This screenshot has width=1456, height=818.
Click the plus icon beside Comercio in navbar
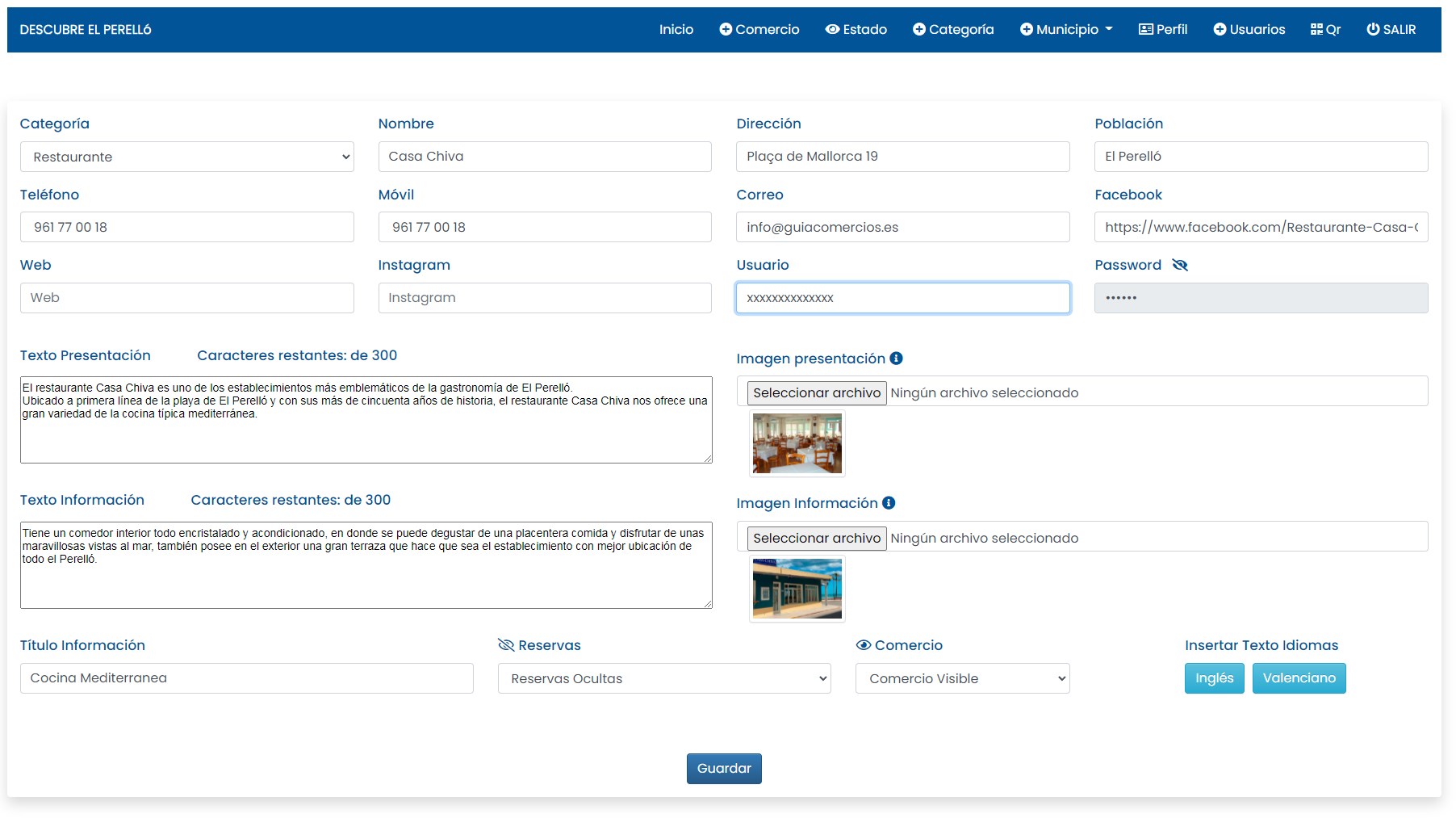pos(726,30)
